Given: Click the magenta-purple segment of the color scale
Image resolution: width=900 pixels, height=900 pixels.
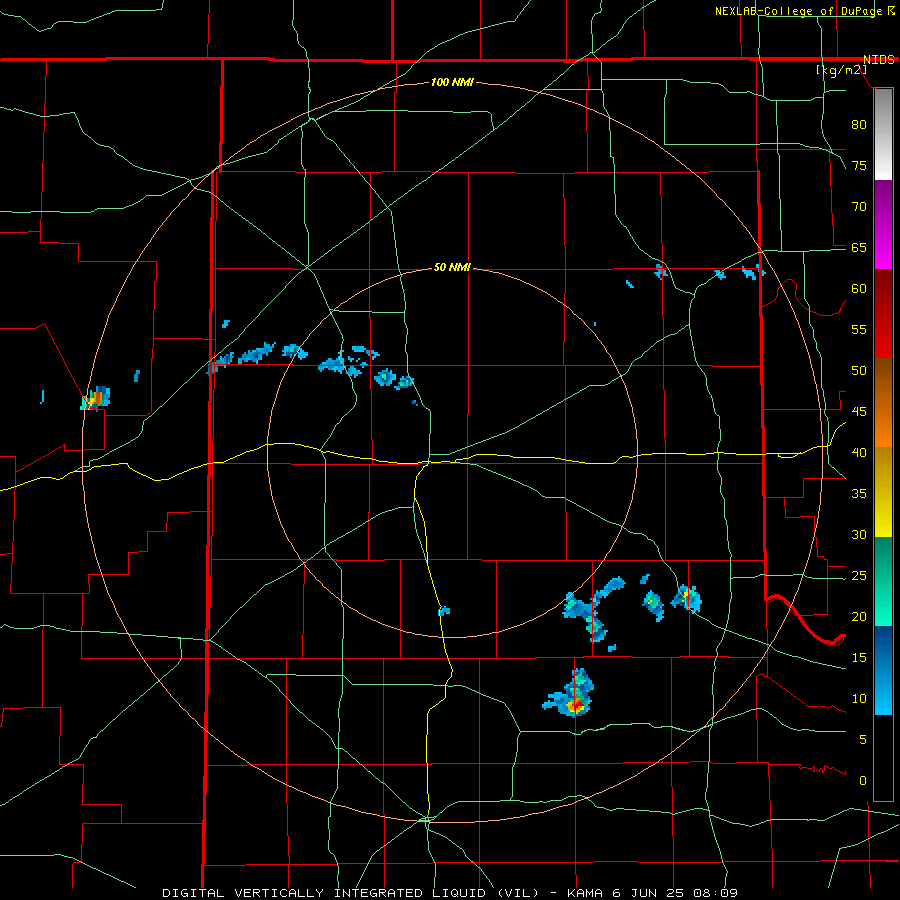Looking at the screenshot, I should [x=883, y=224].
